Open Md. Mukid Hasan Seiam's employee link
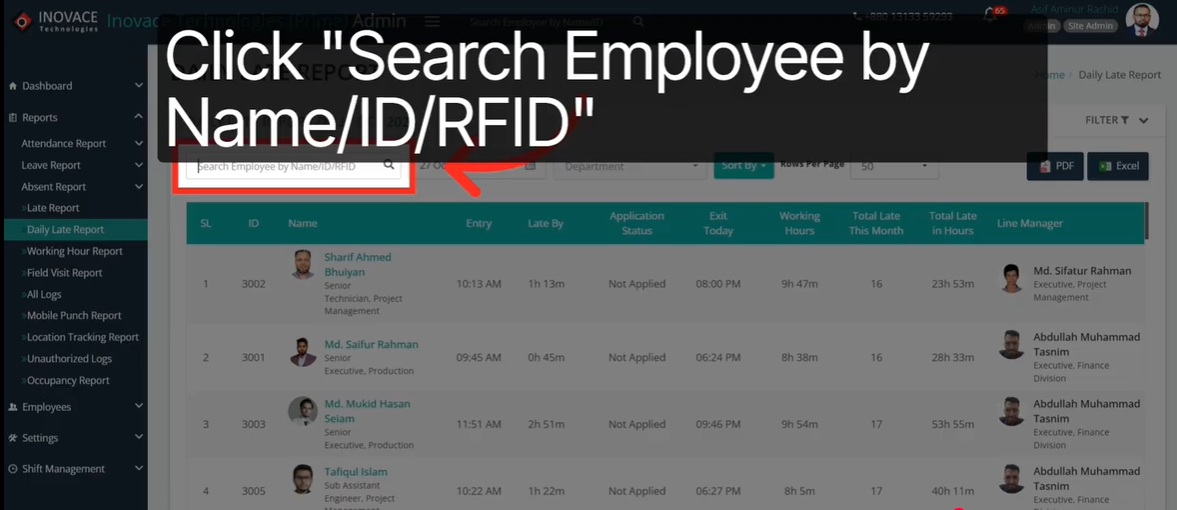 pyautogui.click(x=367, y=411)
